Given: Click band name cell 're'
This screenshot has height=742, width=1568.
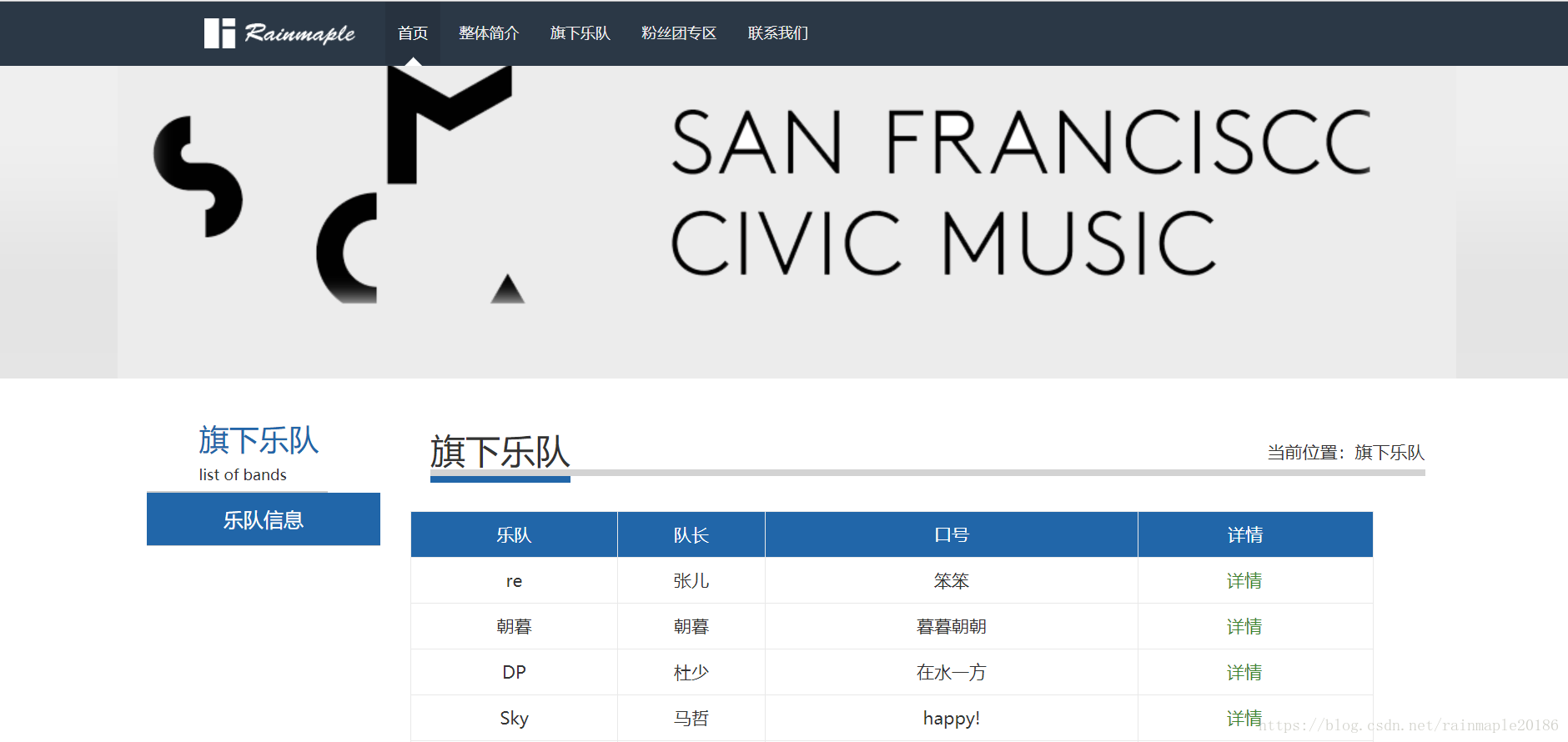Looking at the screenshot, I should point(514,580).
